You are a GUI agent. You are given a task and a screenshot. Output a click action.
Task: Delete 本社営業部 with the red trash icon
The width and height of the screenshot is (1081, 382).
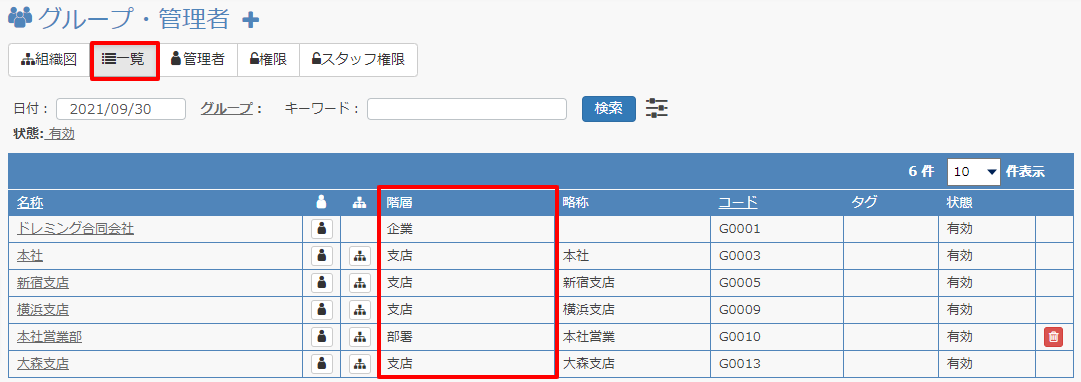1053,336
